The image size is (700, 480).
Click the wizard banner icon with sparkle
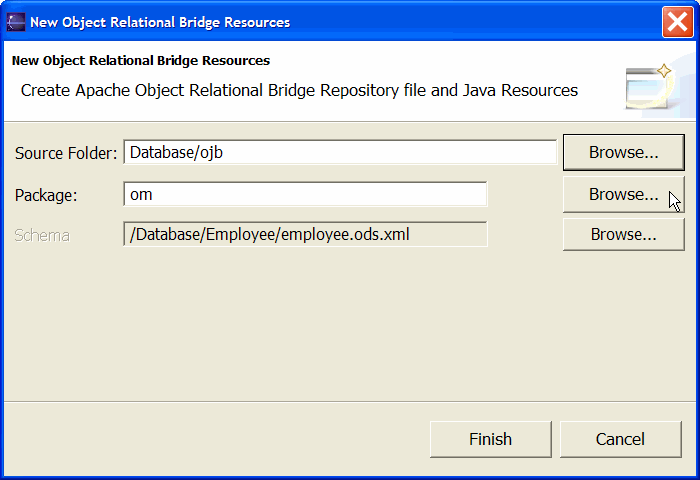pos(650,87)
